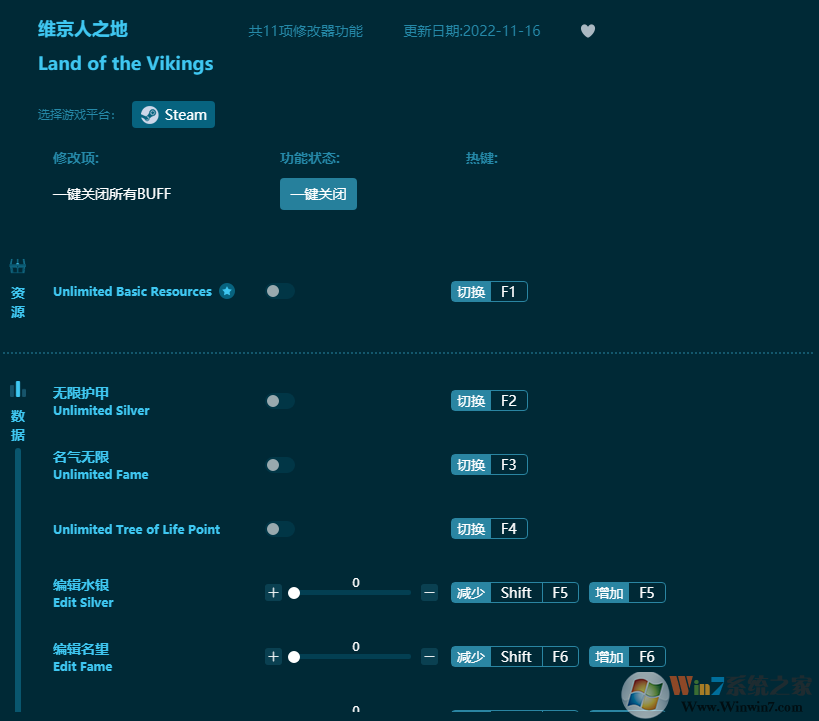Click the 切换 F1 hotkey button

click(489, 292)
